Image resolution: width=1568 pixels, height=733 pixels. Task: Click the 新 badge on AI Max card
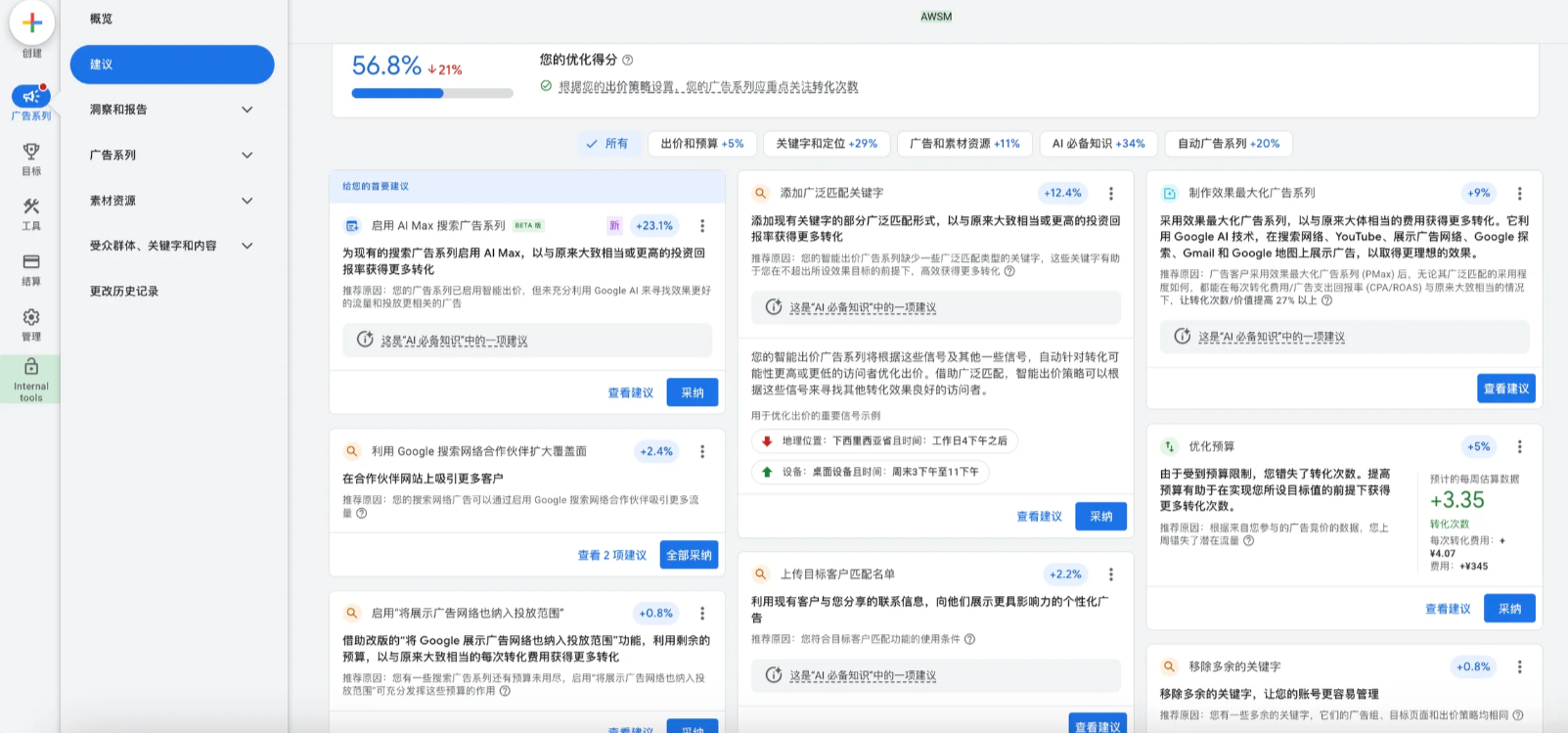[614, 226]
